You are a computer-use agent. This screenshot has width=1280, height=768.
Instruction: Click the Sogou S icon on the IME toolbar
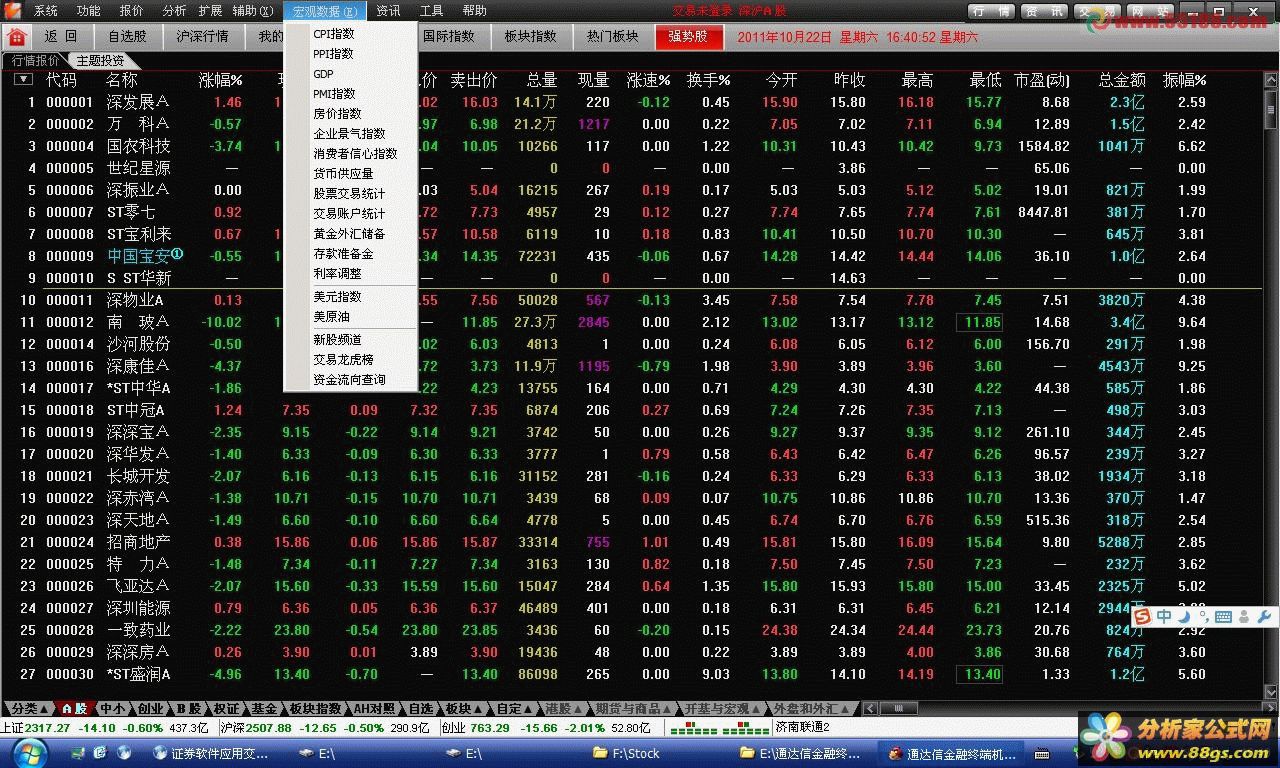pos(1142,617)
